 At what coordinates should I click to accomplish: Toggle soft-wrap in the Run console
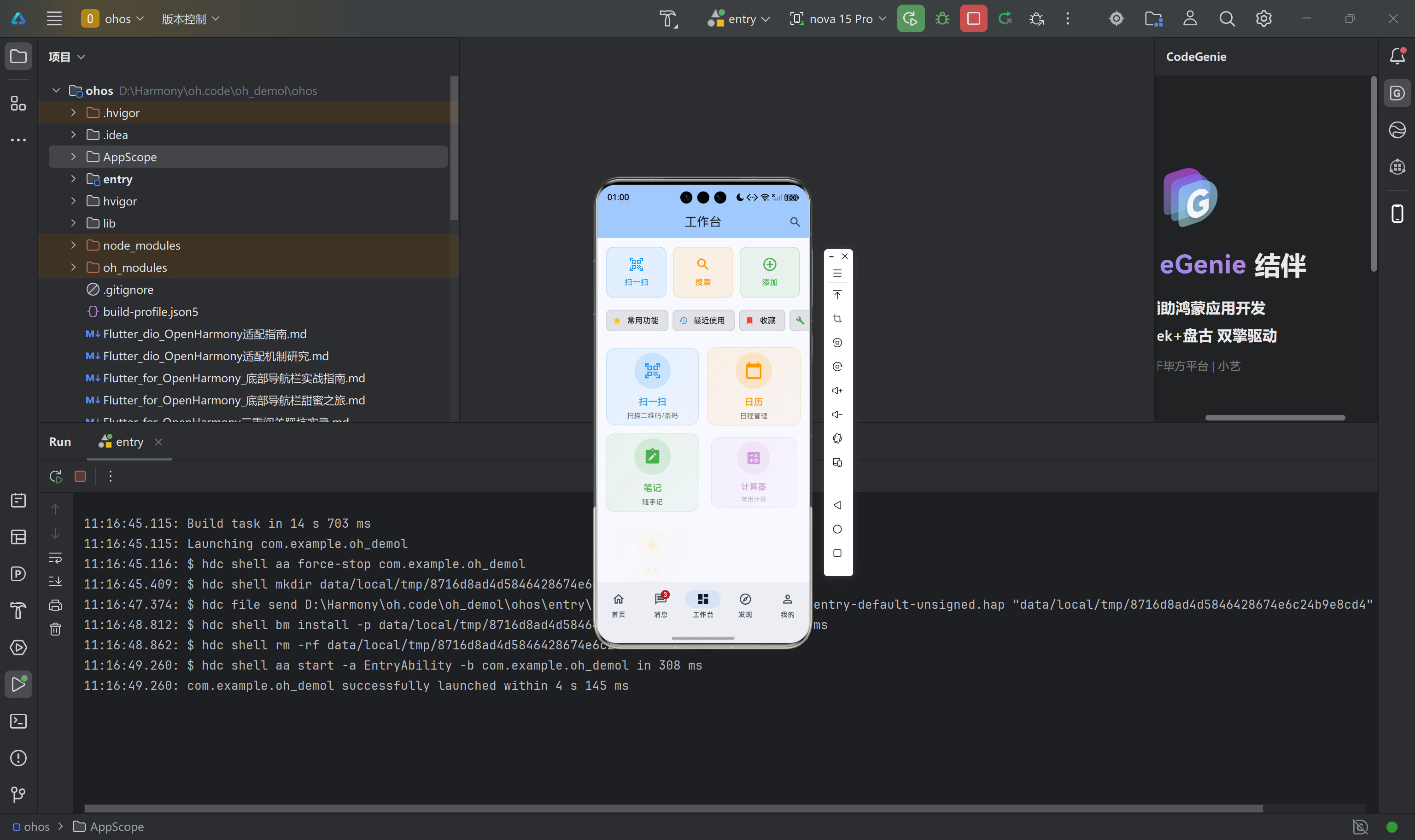pyautogui.click(x=55, y=558)
